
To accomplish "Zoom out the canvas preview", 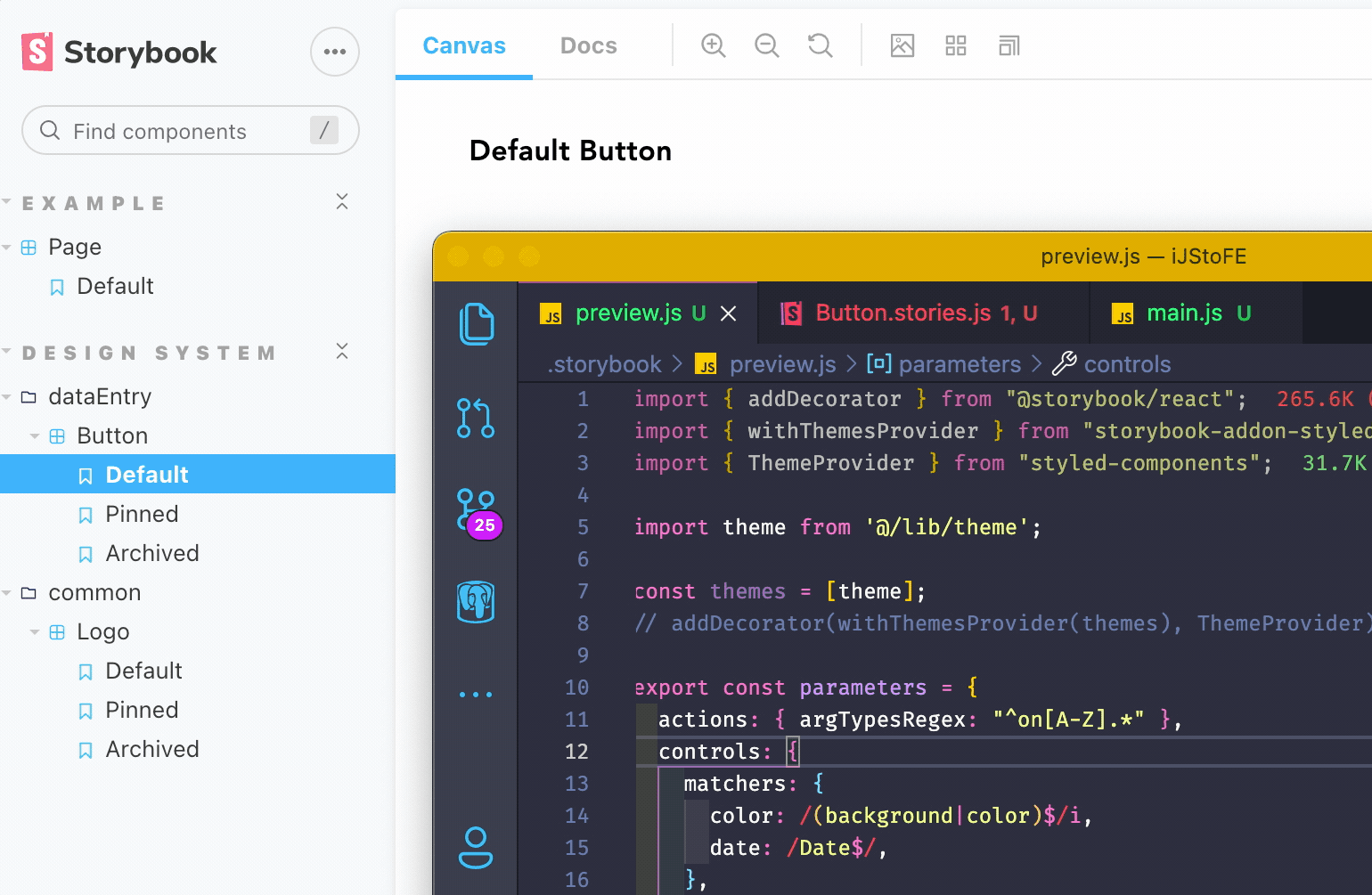I will point(767,45).
